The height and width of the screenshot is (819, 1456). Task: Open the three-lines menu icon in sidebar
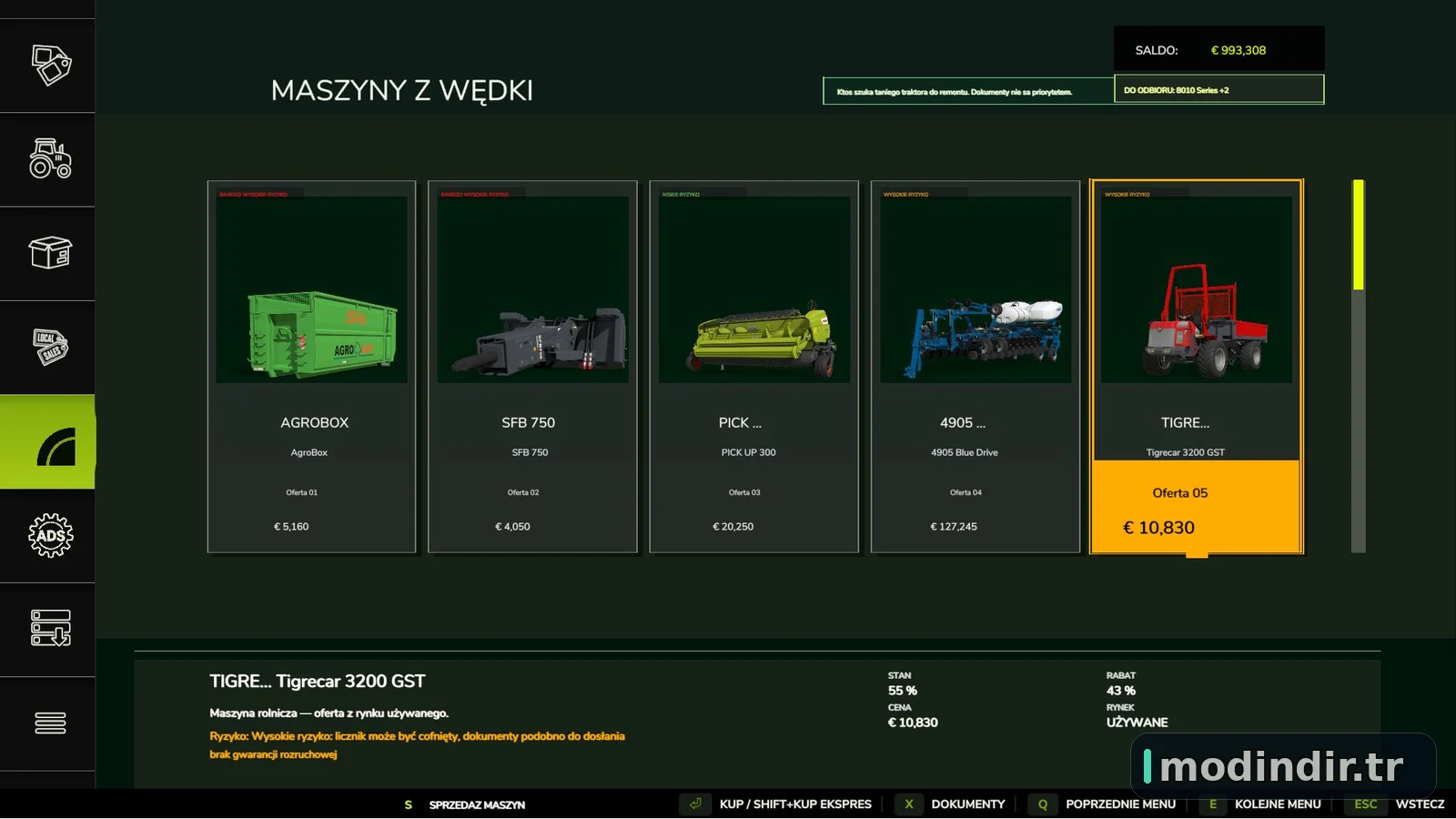coord(51,723)
